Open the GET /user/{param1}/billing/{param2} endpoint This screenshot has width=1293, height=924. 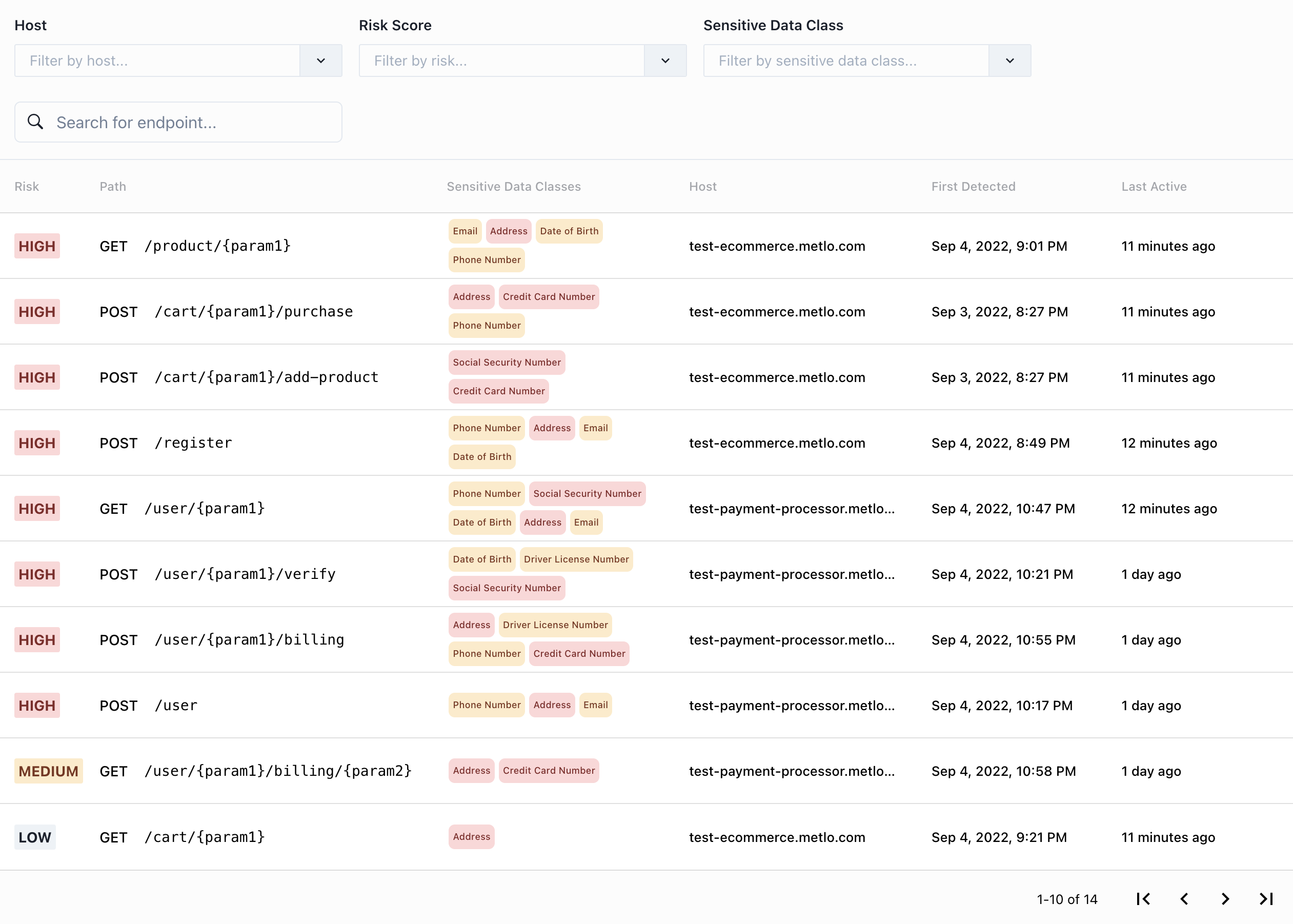277,771
